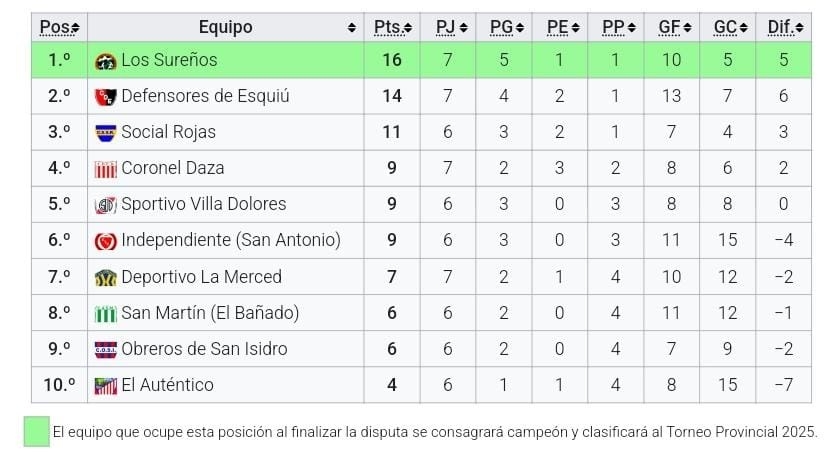Screen dimensions: 824x467
Task: Click the green champion legend color box
Action: click(x=36, y=432)
